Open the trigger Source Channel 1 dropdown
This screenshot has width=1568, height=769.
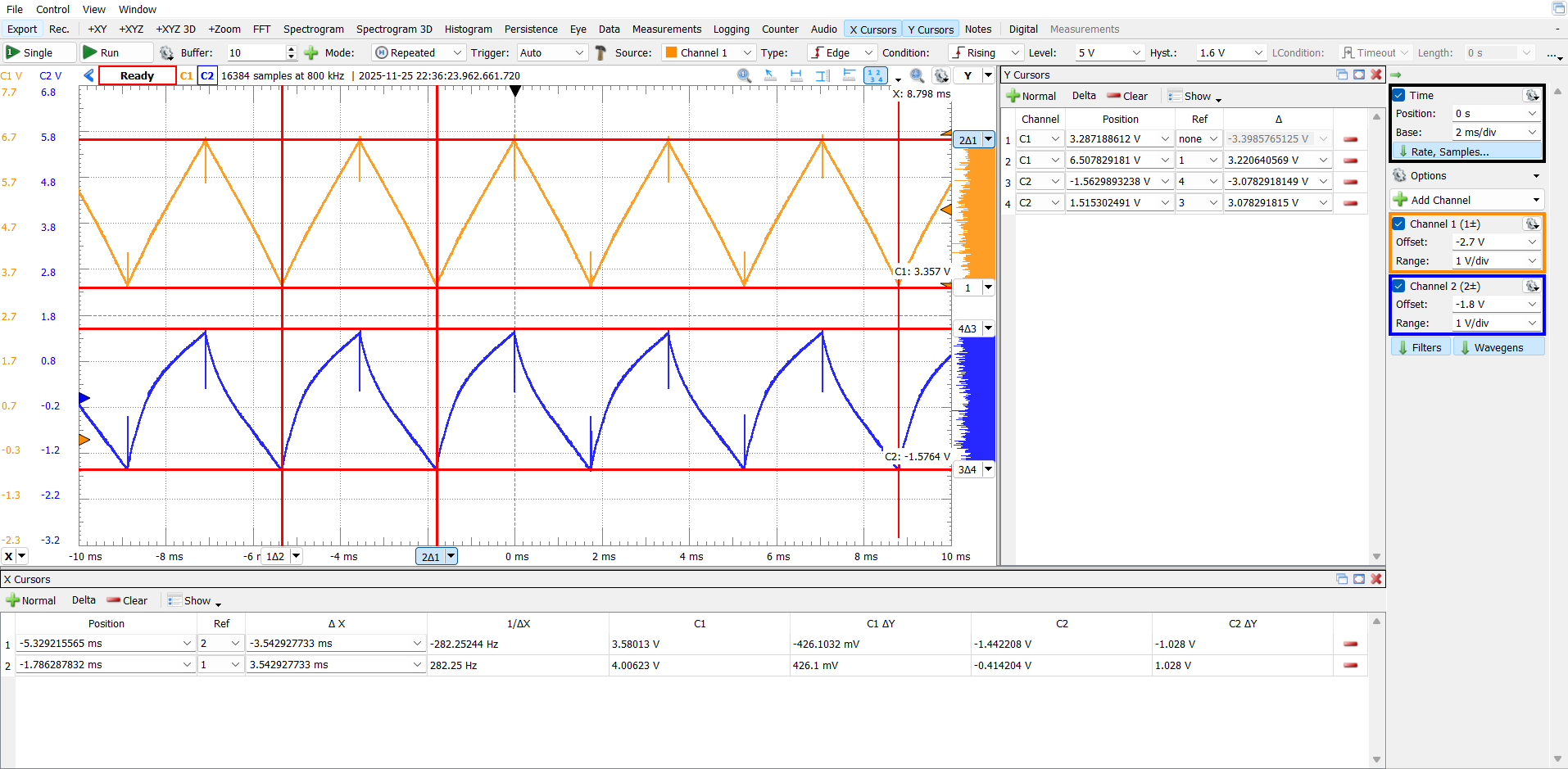(x=708, y=52)
